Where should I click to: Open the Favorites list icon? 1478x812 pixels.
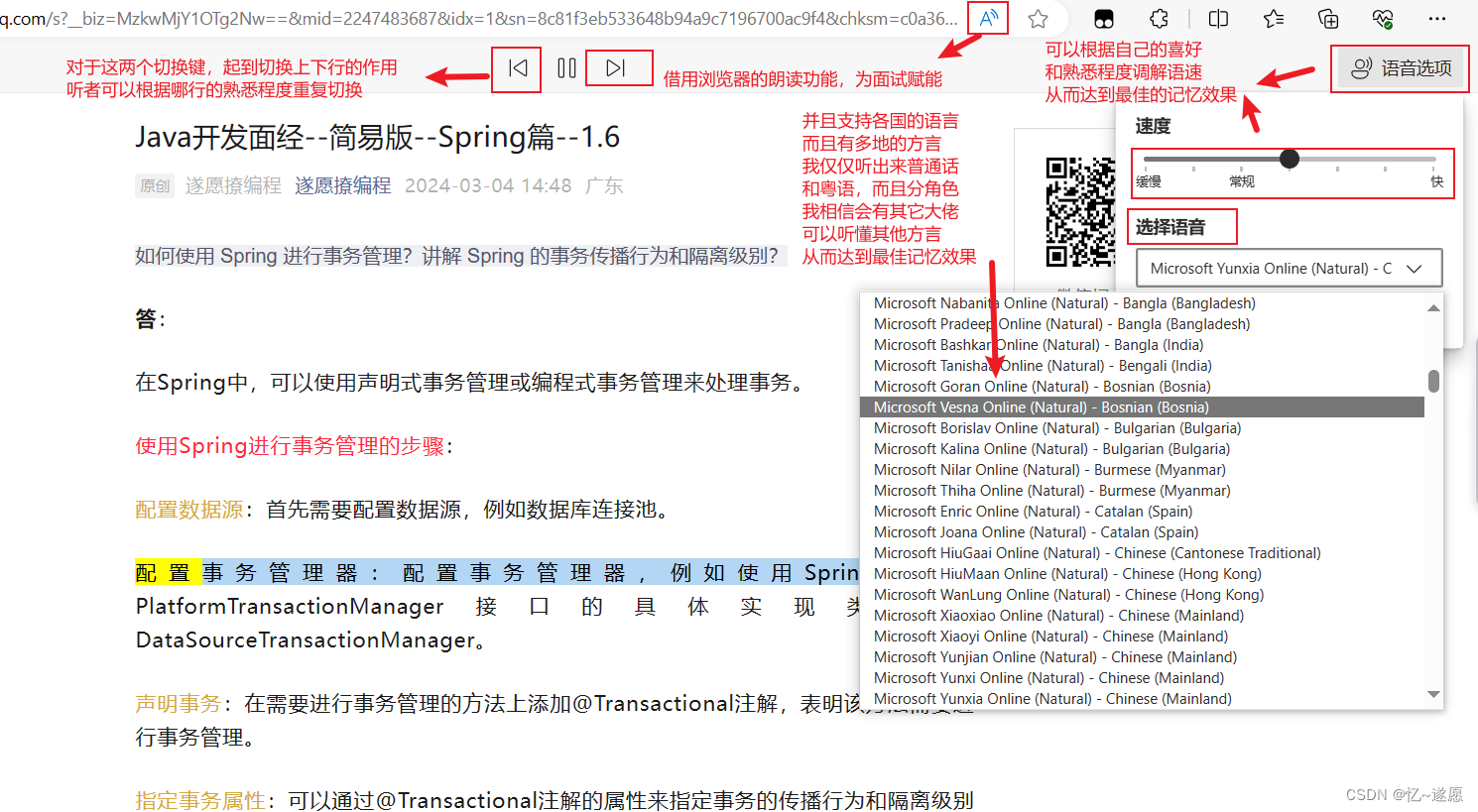point(1274,19)
